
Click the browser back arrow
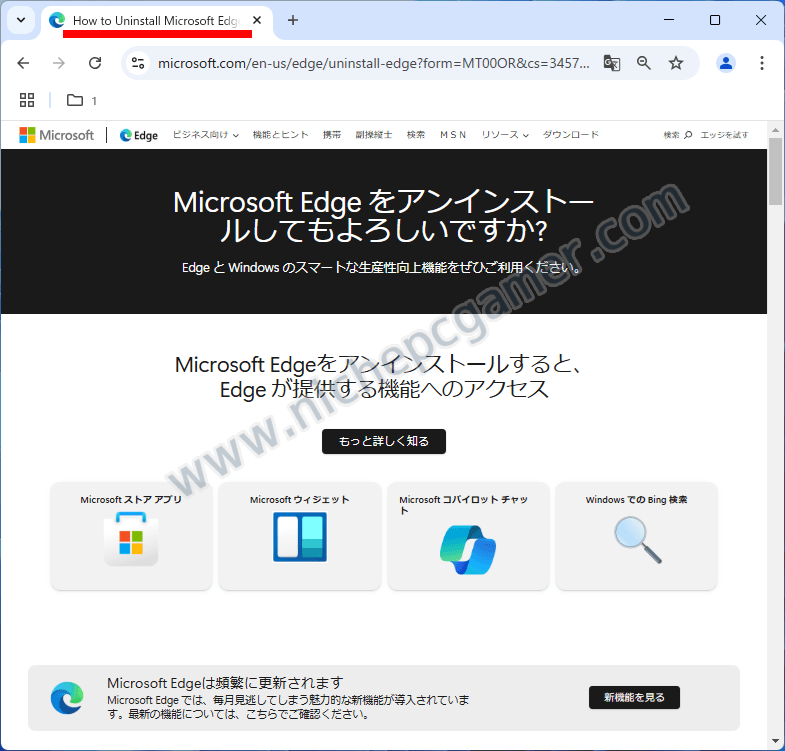[x=24, y=63]
